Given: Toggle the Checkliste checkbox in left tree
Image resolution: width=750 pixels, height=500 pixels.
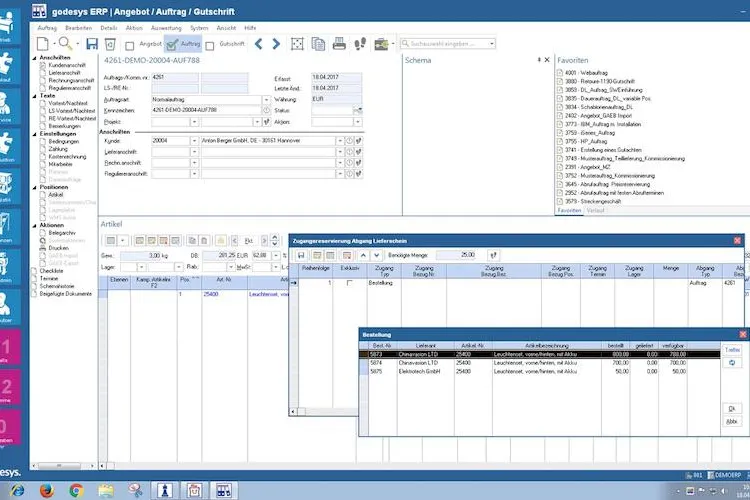Looking at the screenshot, I should pos(34,271).
